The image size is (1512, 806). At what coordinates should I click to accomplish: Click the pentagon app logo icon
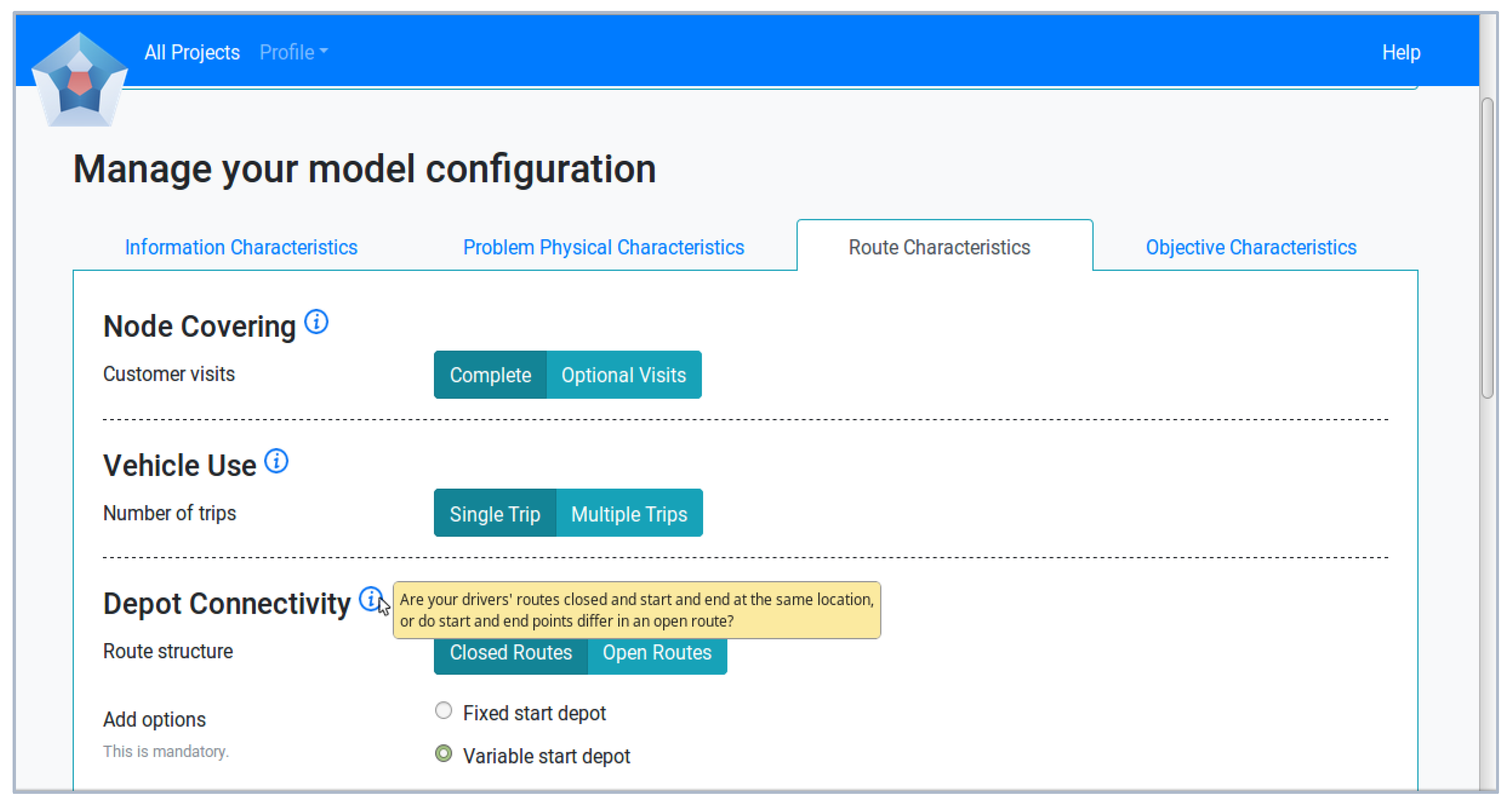pos(79,79)
